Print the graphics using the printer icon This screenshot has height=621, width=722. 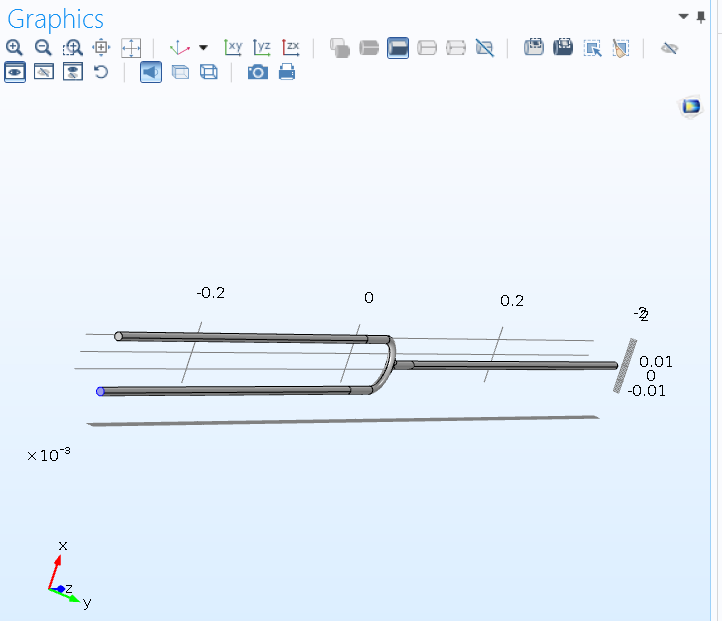(x=287, y=72)
